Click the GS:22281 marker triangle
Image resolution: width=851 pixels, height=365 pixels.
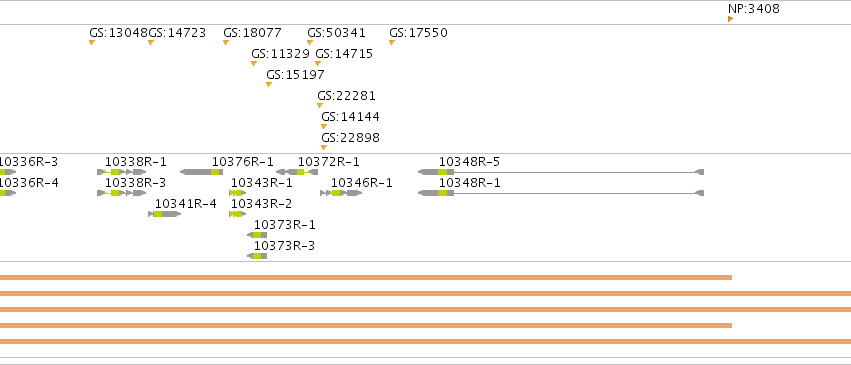(x=320, y=105)
